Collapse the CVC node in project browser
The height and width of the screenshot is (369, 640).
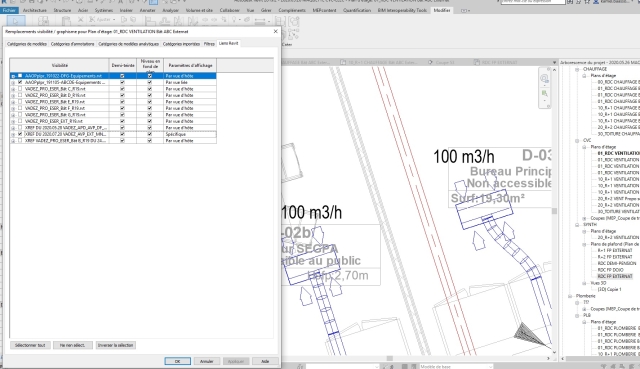click(x=577, y=140)
